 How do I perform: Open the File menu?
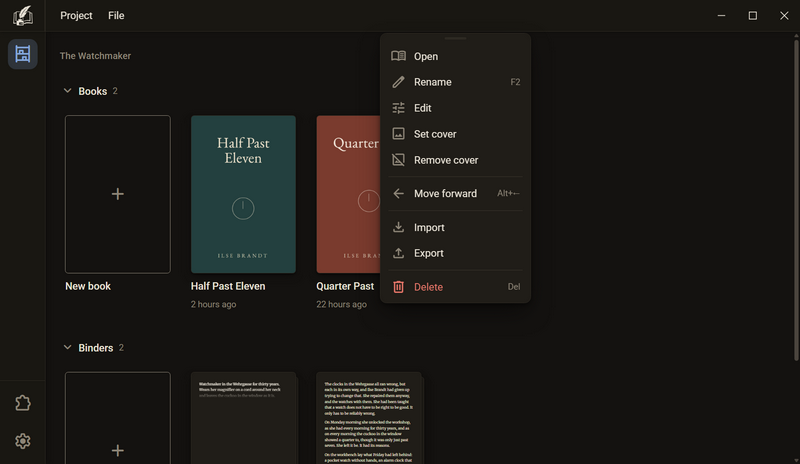pyautogui.click(x=116, y=16)
